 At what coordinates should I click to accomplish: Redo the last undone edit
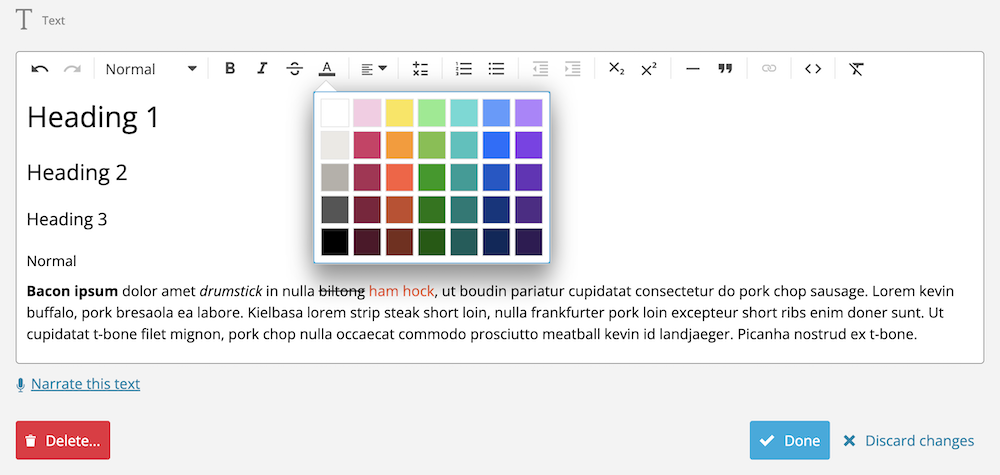72,69
